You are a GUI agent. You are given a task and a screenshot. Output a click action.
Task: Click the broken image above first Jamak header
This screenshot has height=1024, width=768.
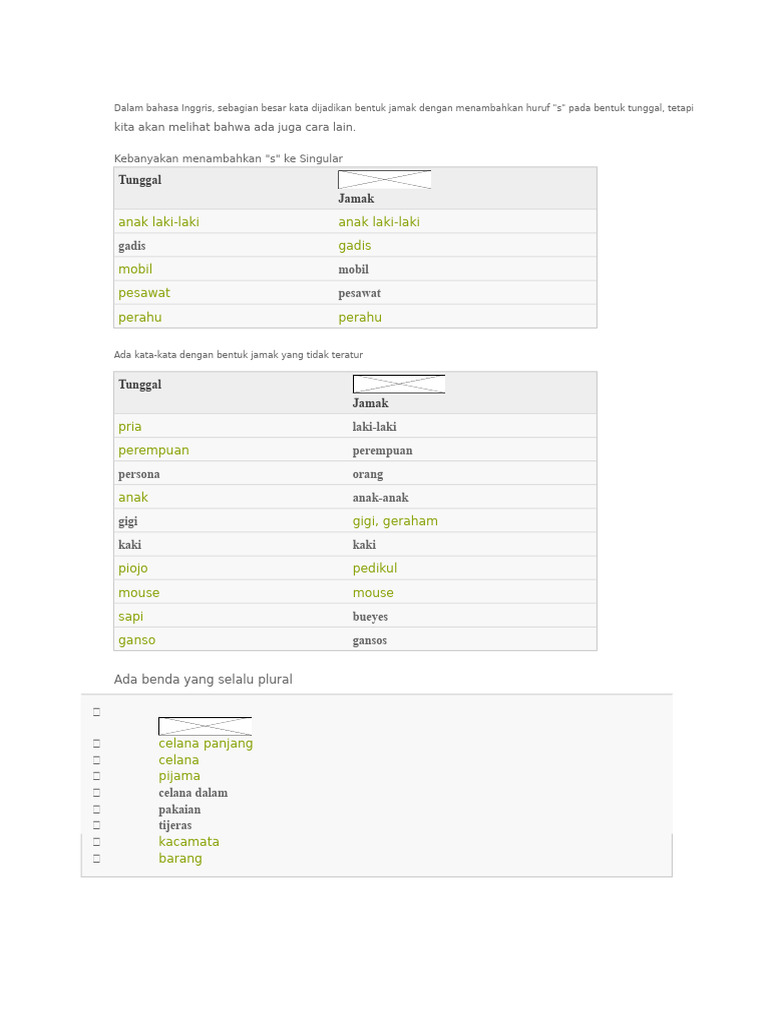click(x=384, y=180)
